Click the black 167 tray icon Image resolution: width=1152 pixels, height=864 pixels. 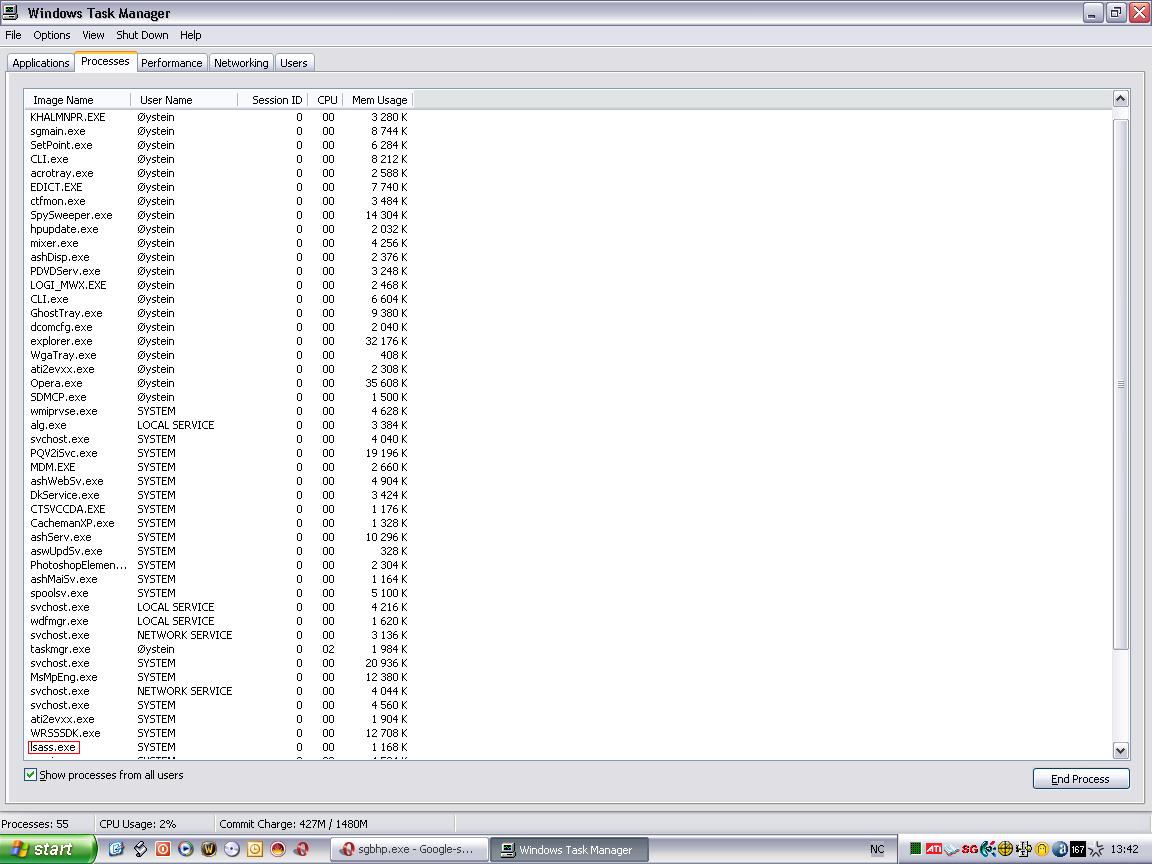(x=1078, y=849)
